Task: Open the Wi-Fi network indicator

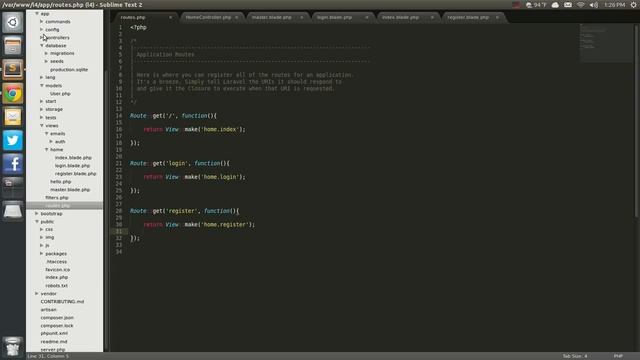Action: point(581,5)
